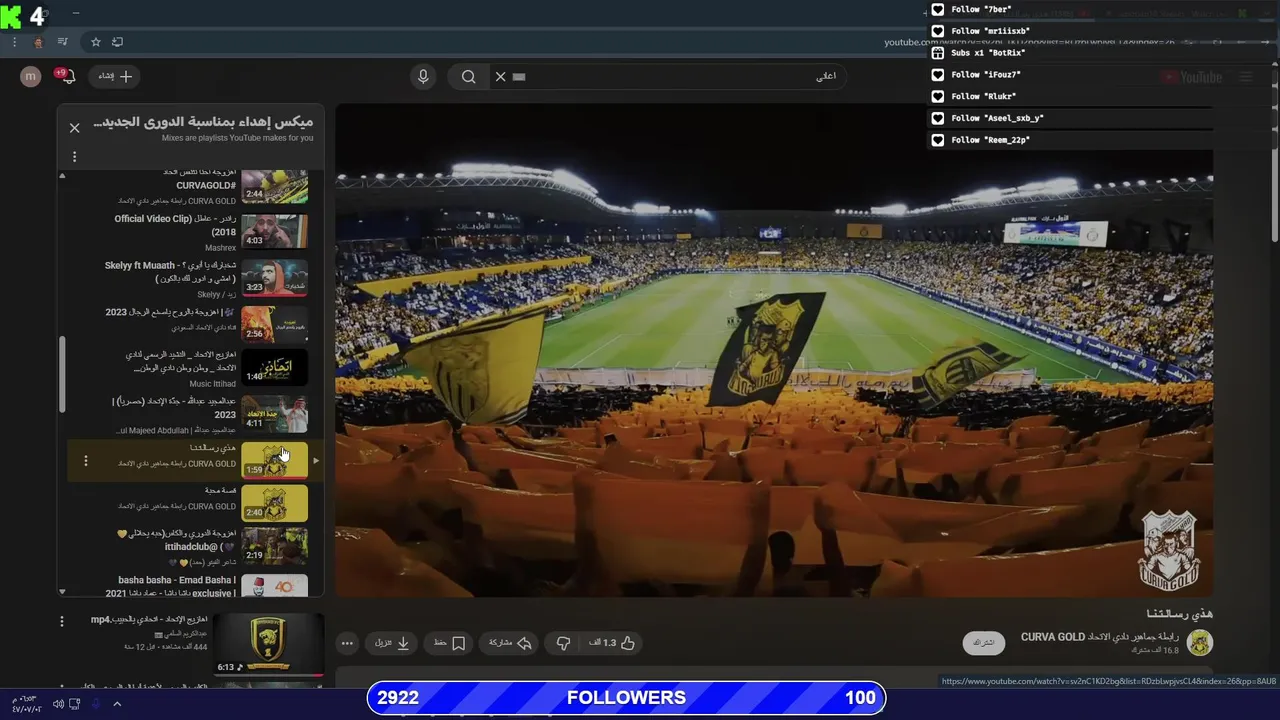Image resolution: width=1280 pixels, height=720 pixels.
Task: Click the Create (+) button
Action: [x=115, y=76]
